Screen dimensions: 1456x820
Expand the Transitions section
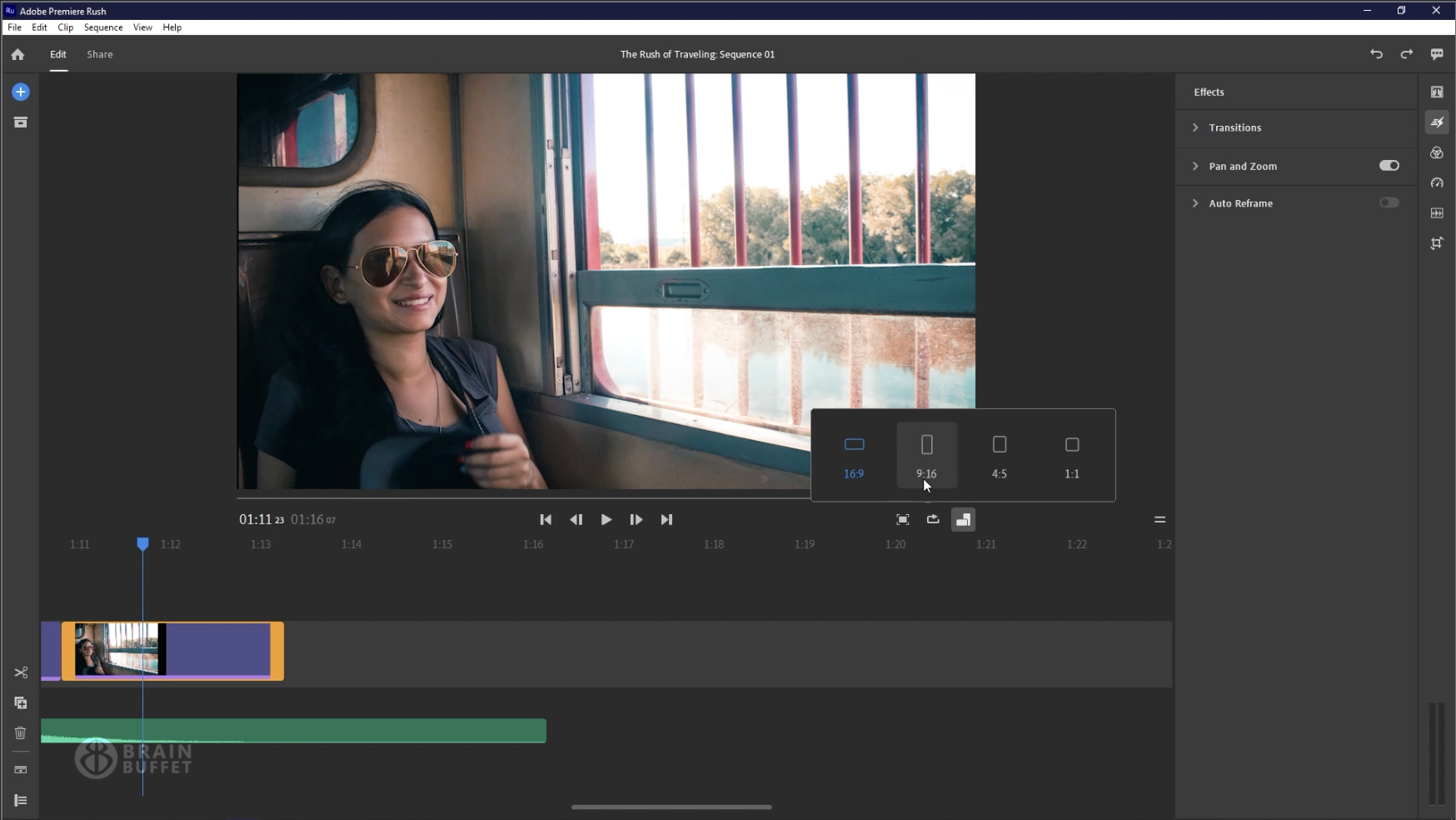[x=1195, y=127]
